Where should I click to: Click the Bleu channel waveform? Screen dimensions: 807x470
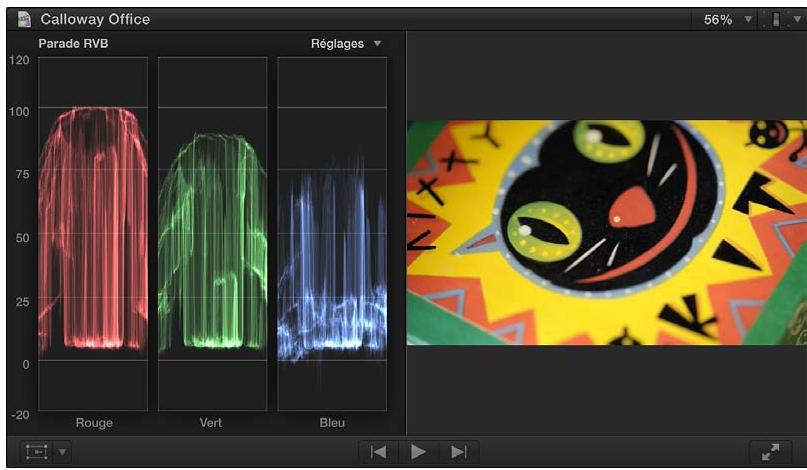pos(332,234)
